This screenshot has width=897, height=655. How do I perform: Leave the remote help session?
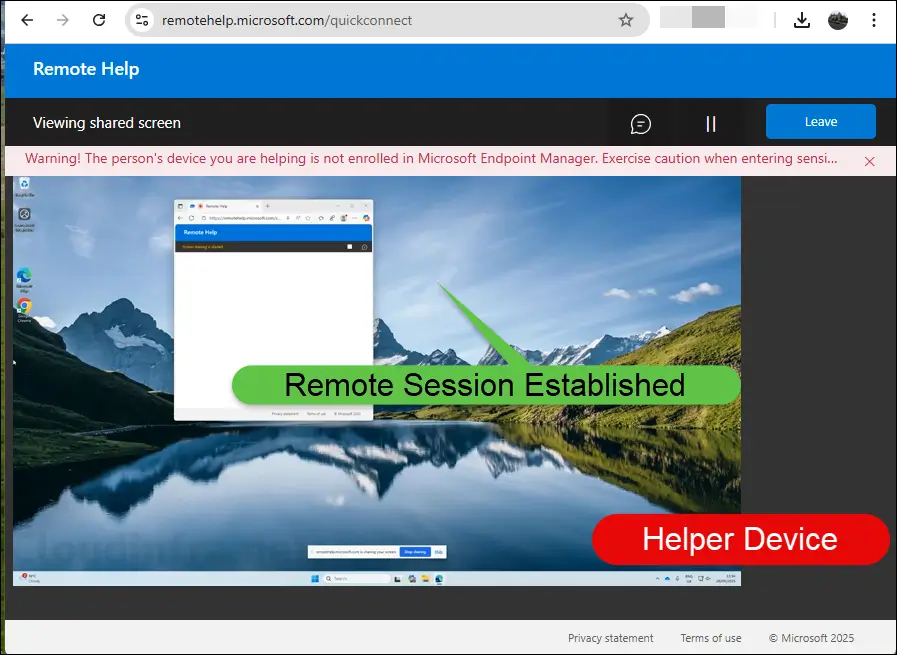click(820, 122)
